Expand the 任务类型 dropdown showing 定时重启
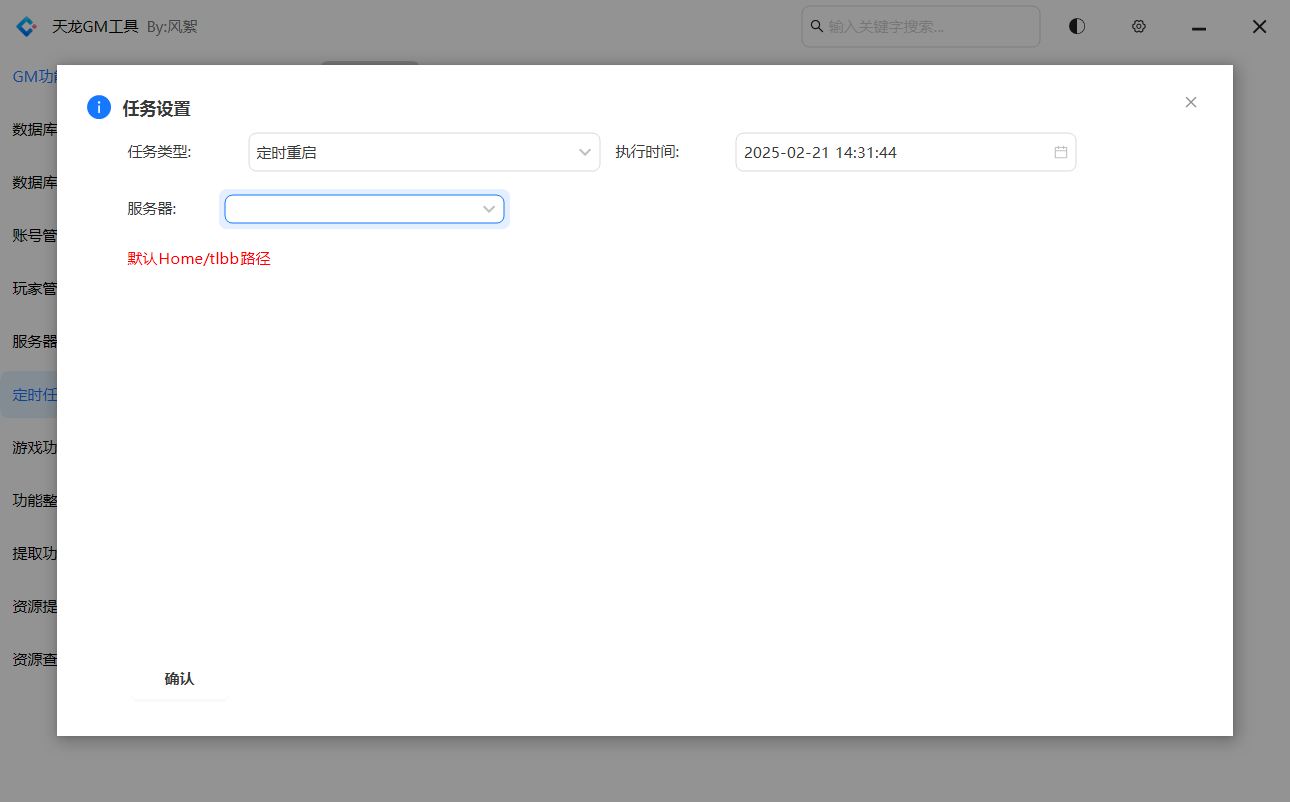1290x802 pixels. [423, 152]
